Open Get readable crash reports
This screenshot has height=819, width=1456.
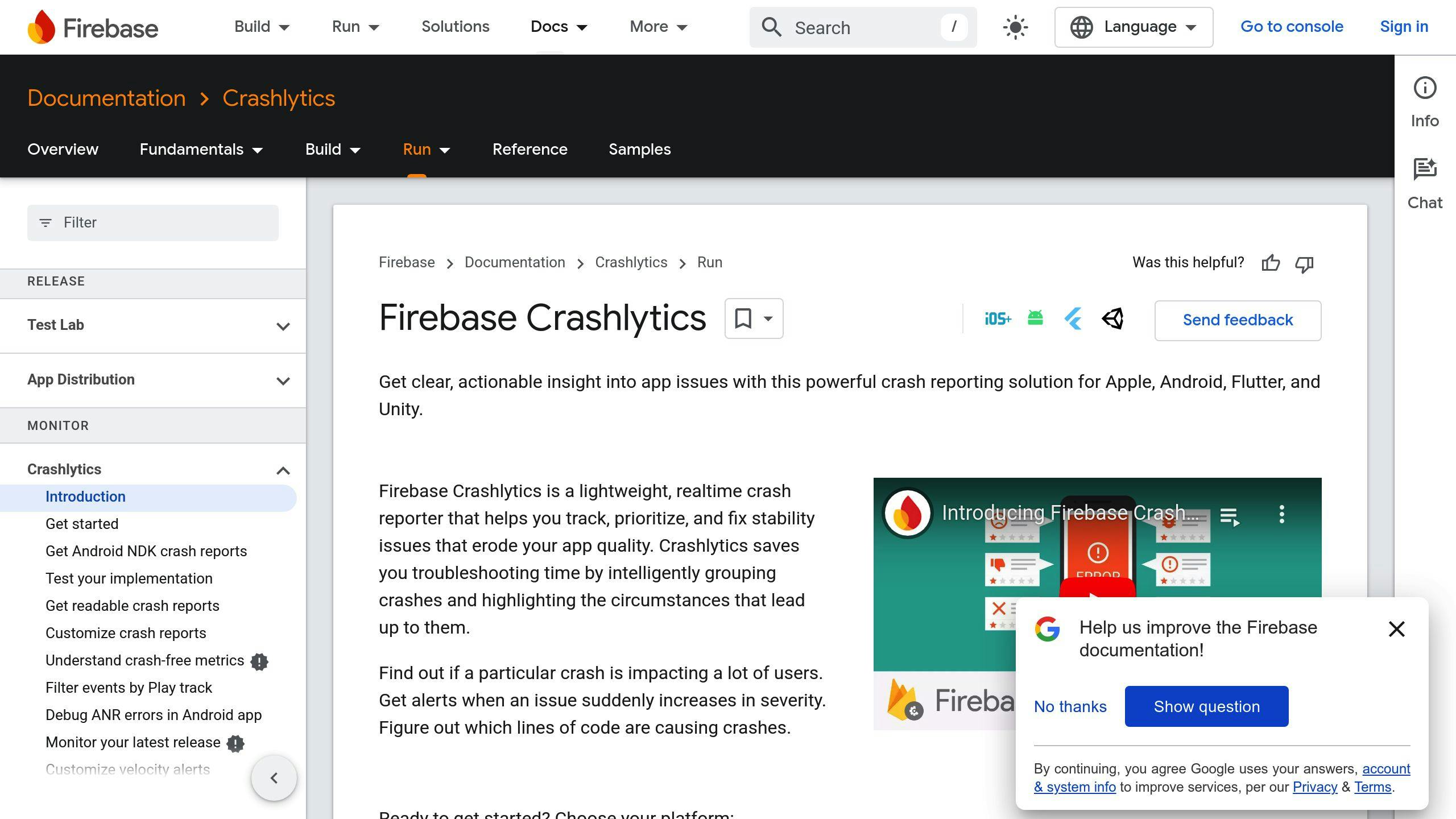tap(133, 606)
